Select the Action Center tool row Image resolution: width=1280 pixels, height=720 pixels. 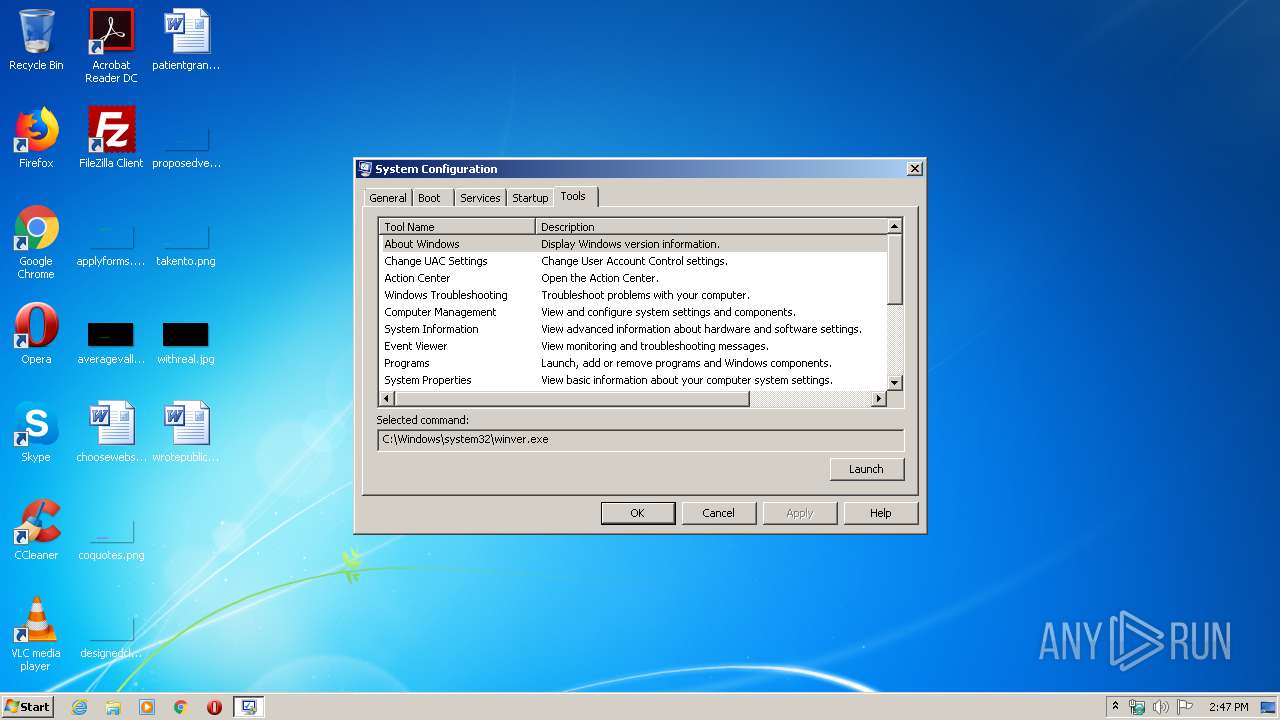point(633,278)
